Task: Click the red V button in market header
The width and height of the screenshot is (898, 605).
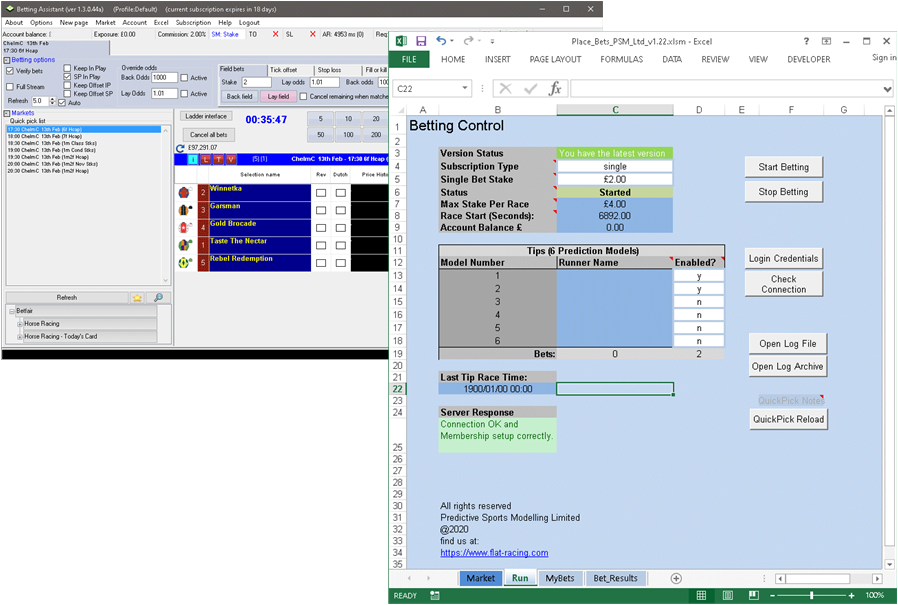Action: pyautogui.click(x=231, y=159)
